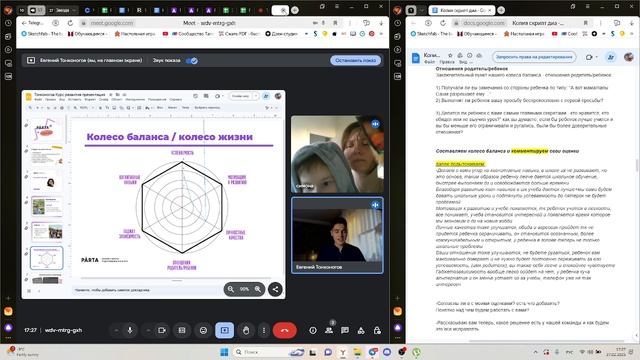Show participants panel in Meet
Viewport: 640px width, 360px height.
[x=329, y=330]
